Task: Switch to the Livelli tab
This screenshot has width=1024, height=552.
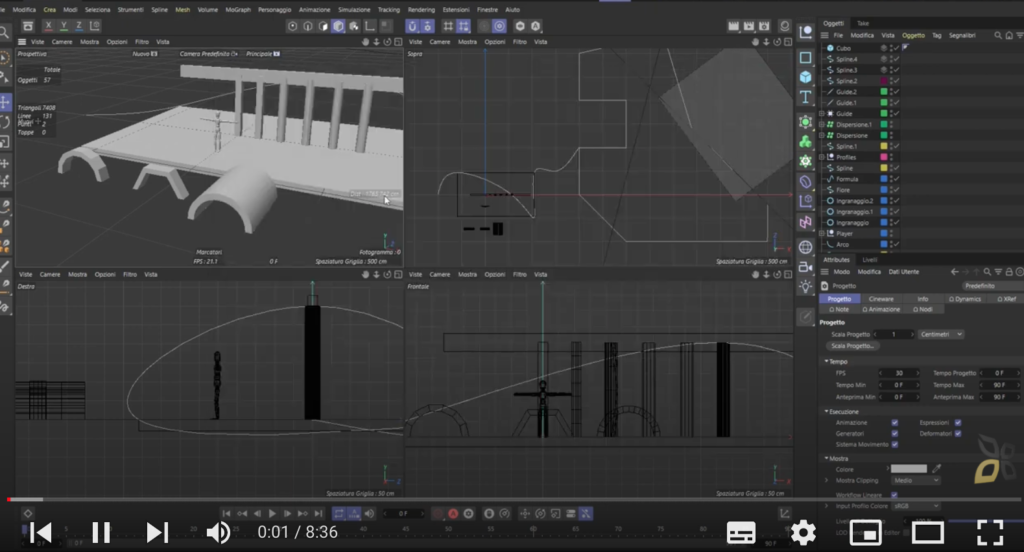Action: pos(869,260)
